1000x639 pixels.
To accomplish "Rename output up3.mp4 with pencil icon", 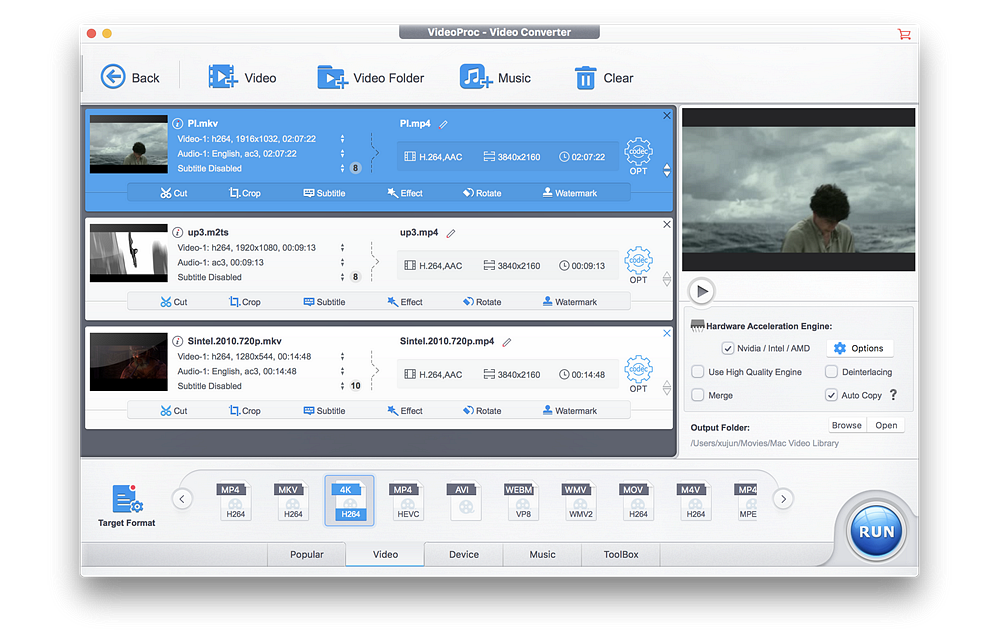I will coord(451,233).
